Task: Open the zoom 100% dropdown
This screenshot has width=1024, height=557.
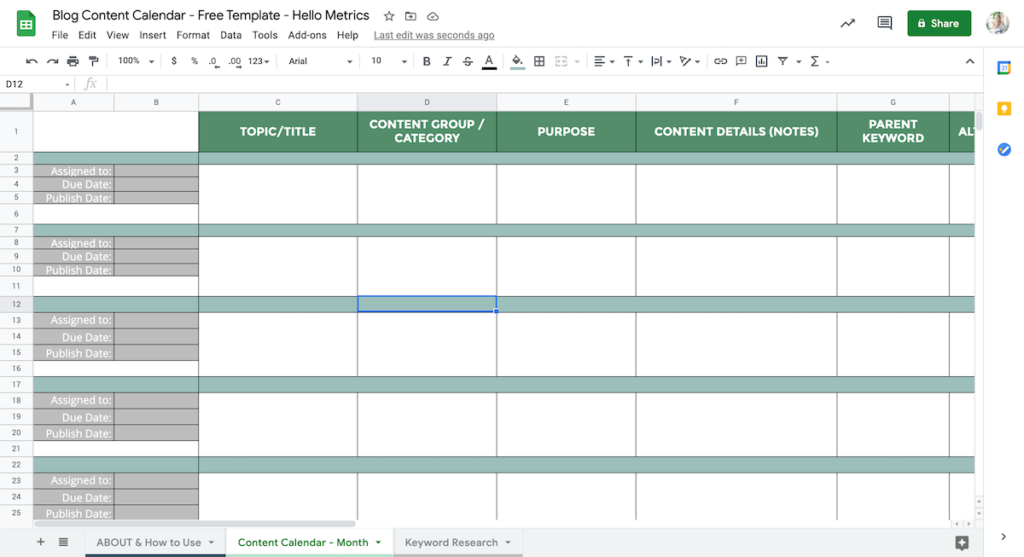Action: point(135,61)
